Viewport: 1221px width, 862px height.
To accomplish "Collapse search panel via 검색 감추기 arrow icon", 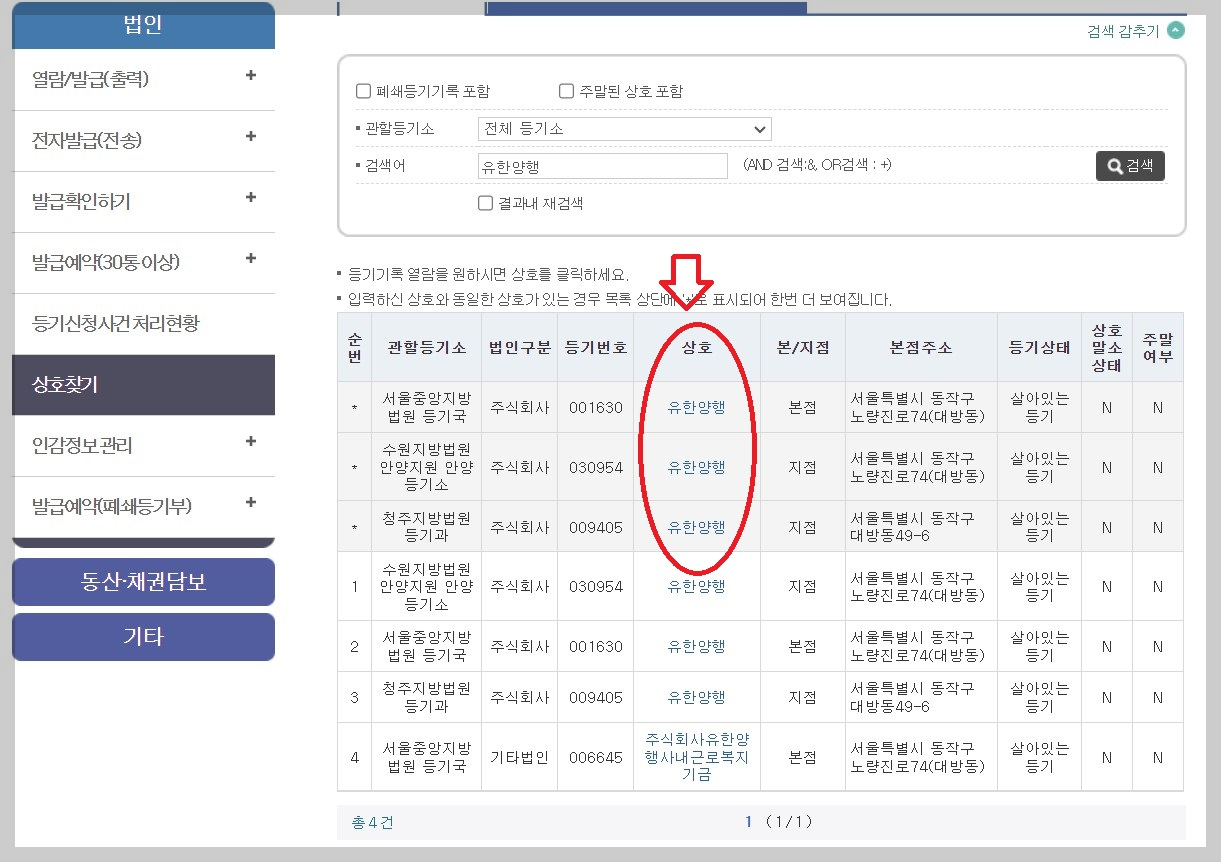I will click(x=1174, y=30).
